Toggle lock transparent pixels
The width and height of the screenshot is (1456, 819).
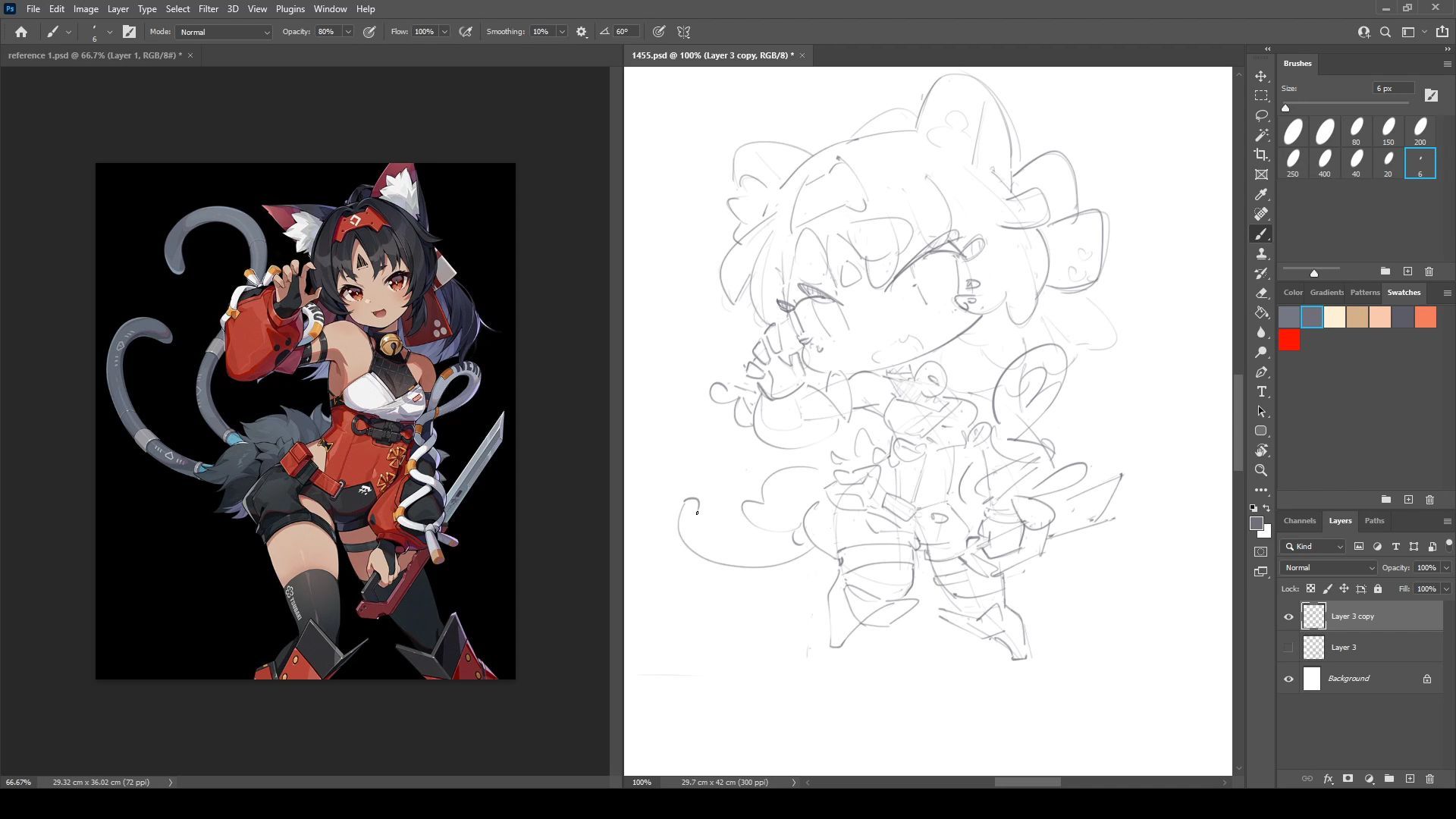[x=1310, y=588]
